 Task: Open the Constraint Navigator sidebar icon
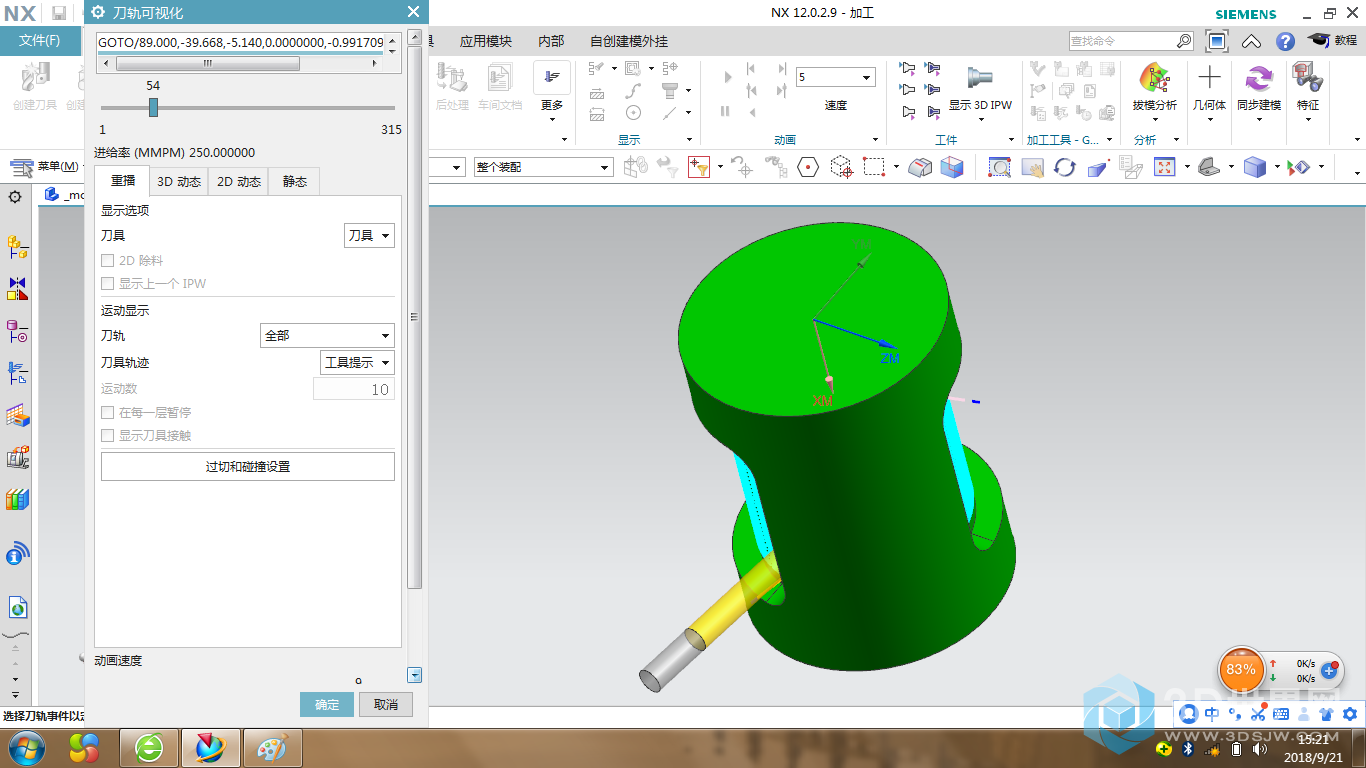pos(17,289)
